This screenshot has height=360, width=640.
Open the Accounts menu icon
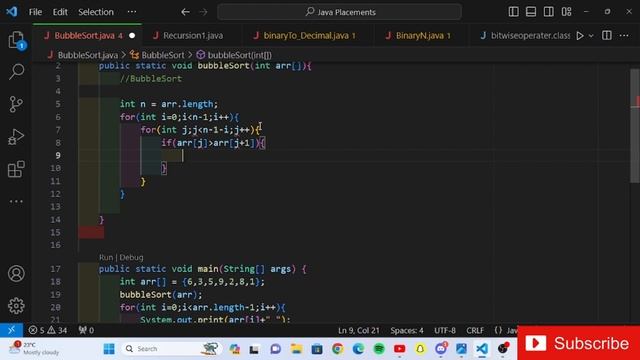[16, 273]
